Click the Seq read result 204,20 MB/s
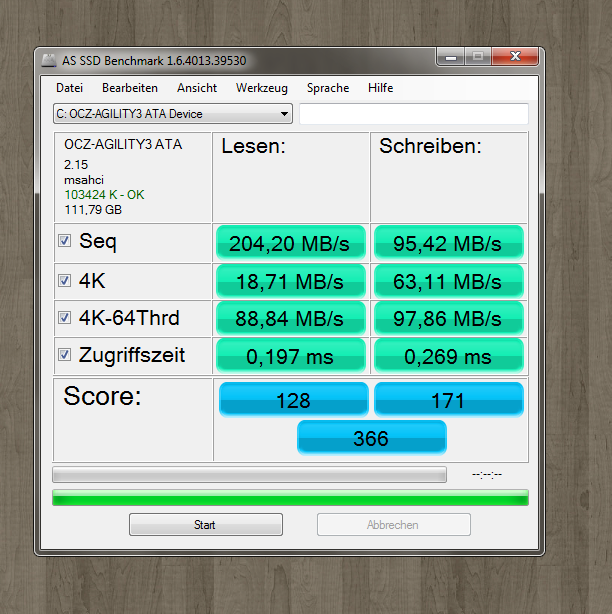The width and height of the screenshot is (612, 614). coord(291,243)
